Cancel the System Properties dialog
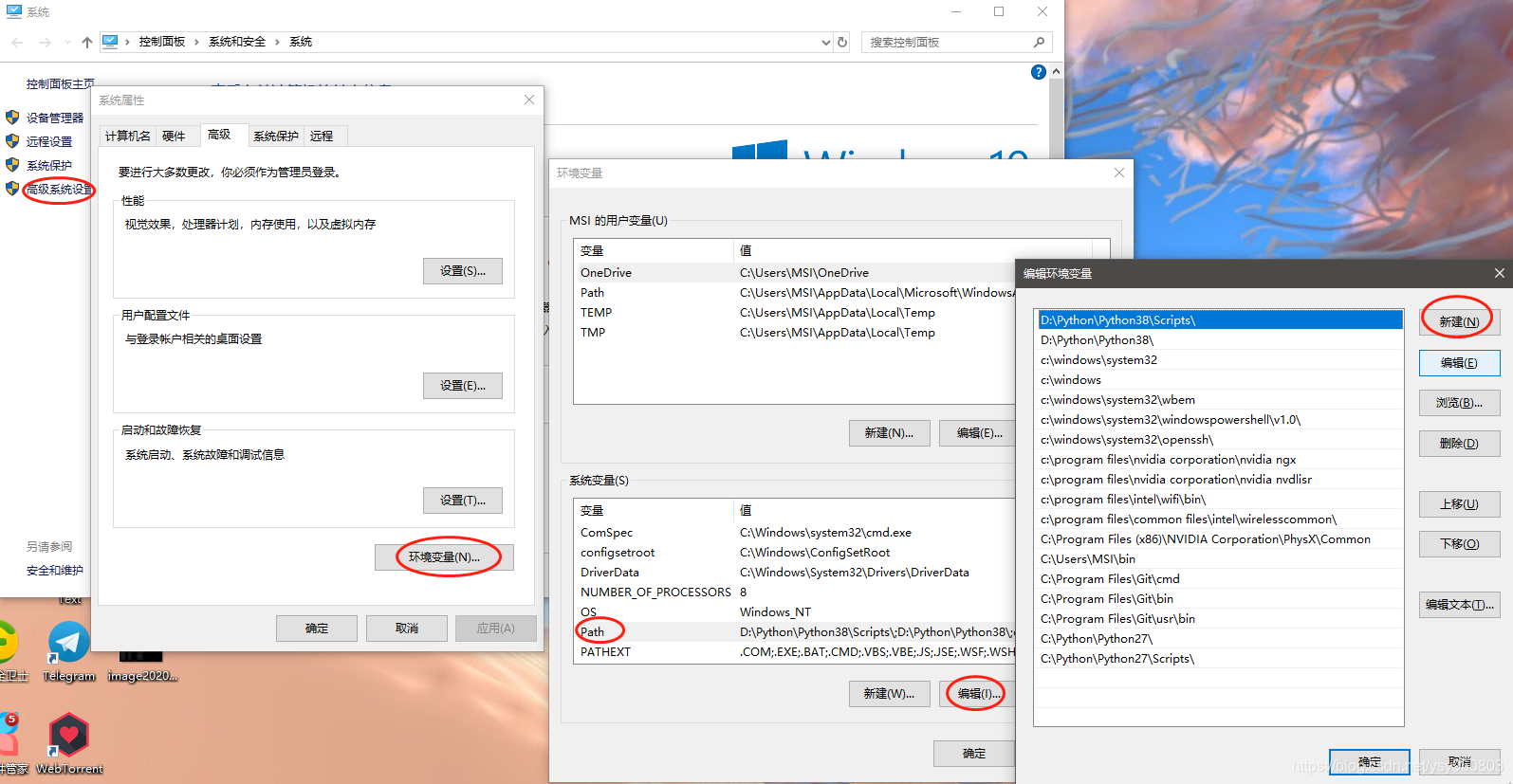The image size is (1513, 784). [x=407, y=629]
